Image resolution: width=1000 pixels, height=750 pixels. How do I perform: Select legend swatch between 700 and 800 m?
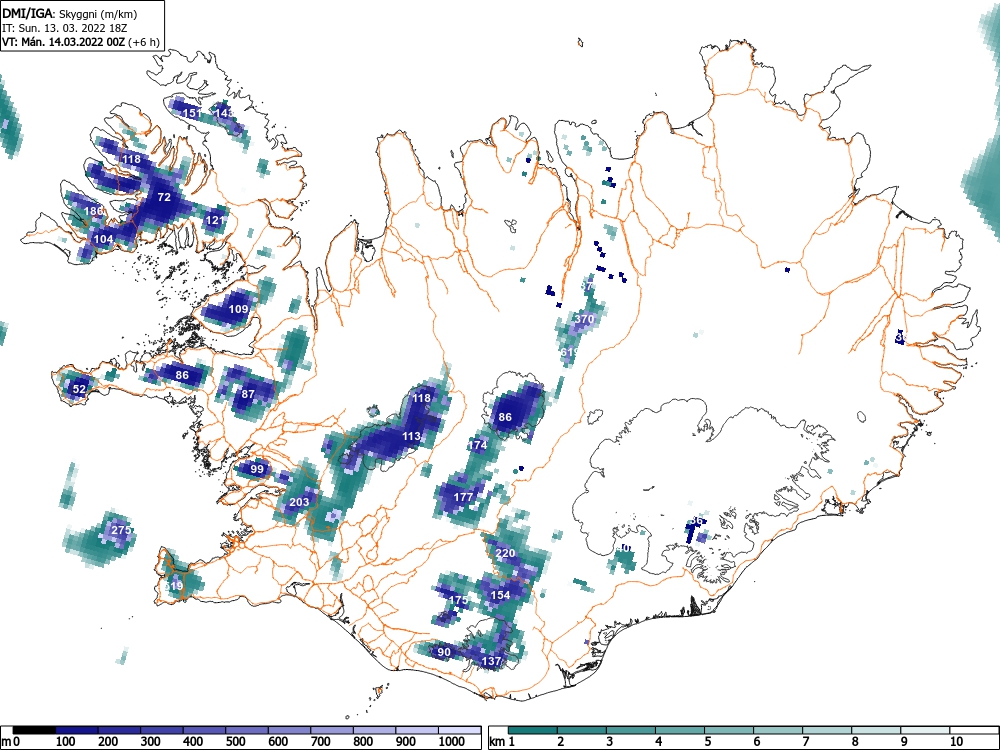332,730
